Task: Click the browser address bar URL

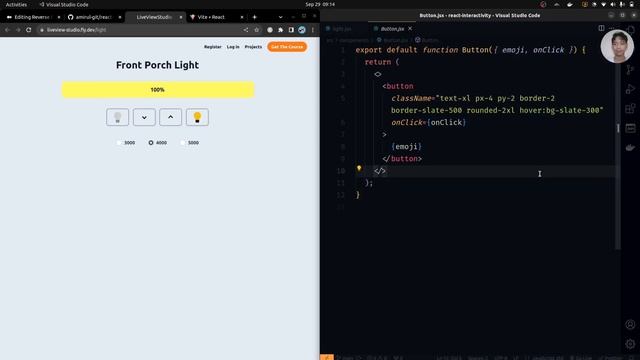Action: [76, 30]
